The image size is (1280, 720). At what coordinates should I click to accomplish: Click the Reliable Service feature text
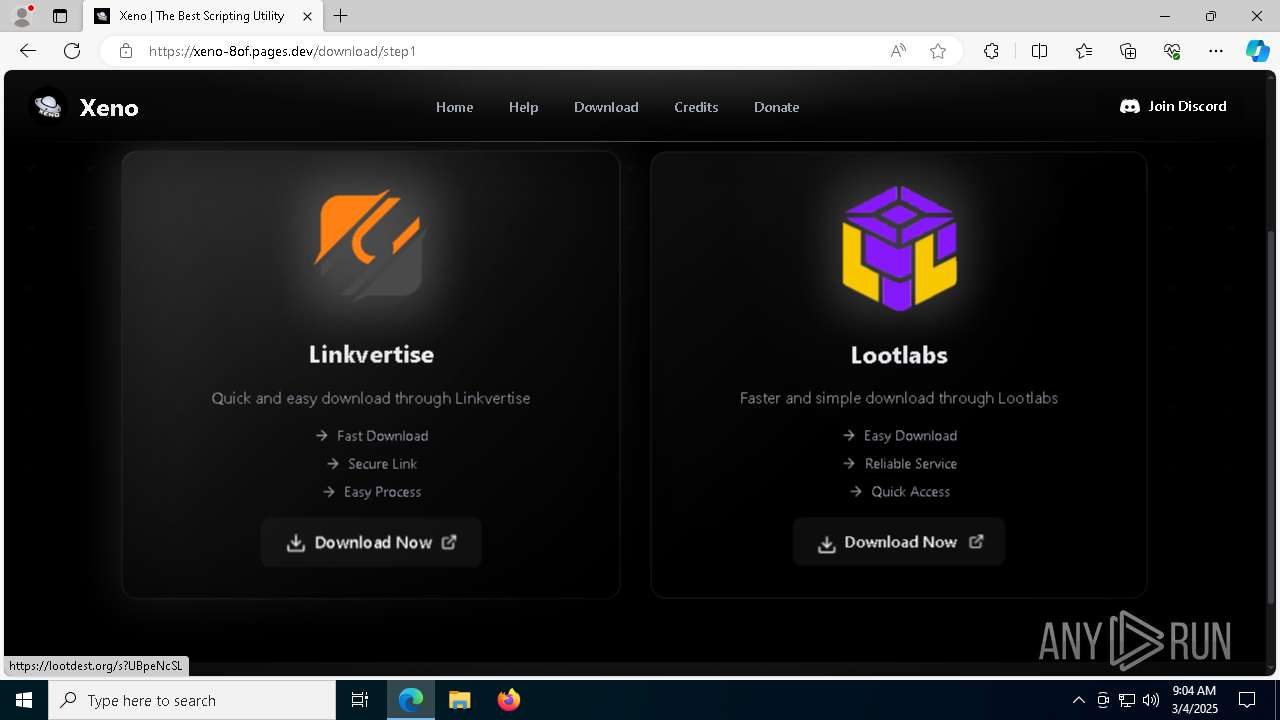point(910,464)
